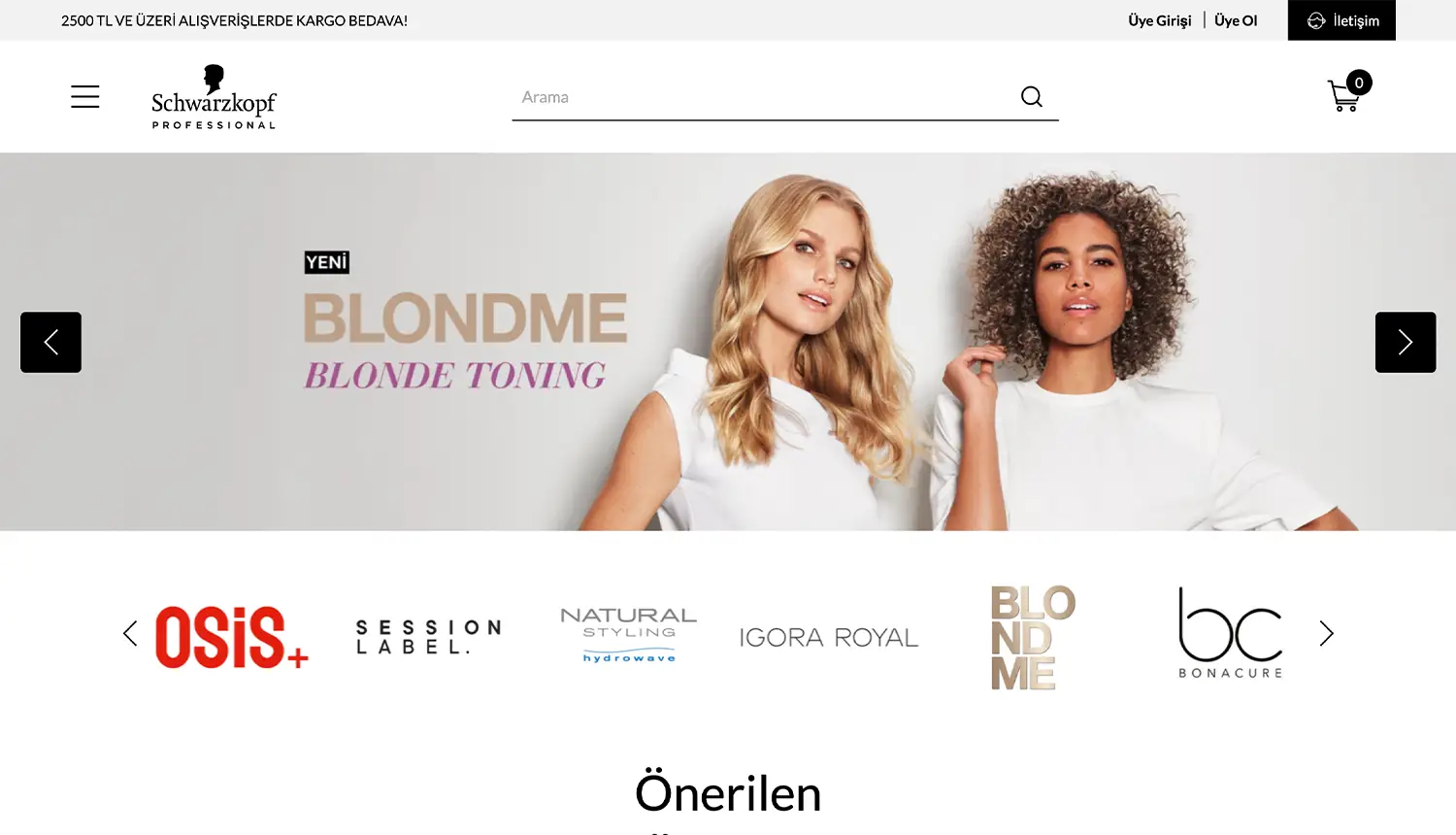This screenshot has height=835, width=1456.
Task: Click the Üye Girişi link
Action: pos(1160,20)
